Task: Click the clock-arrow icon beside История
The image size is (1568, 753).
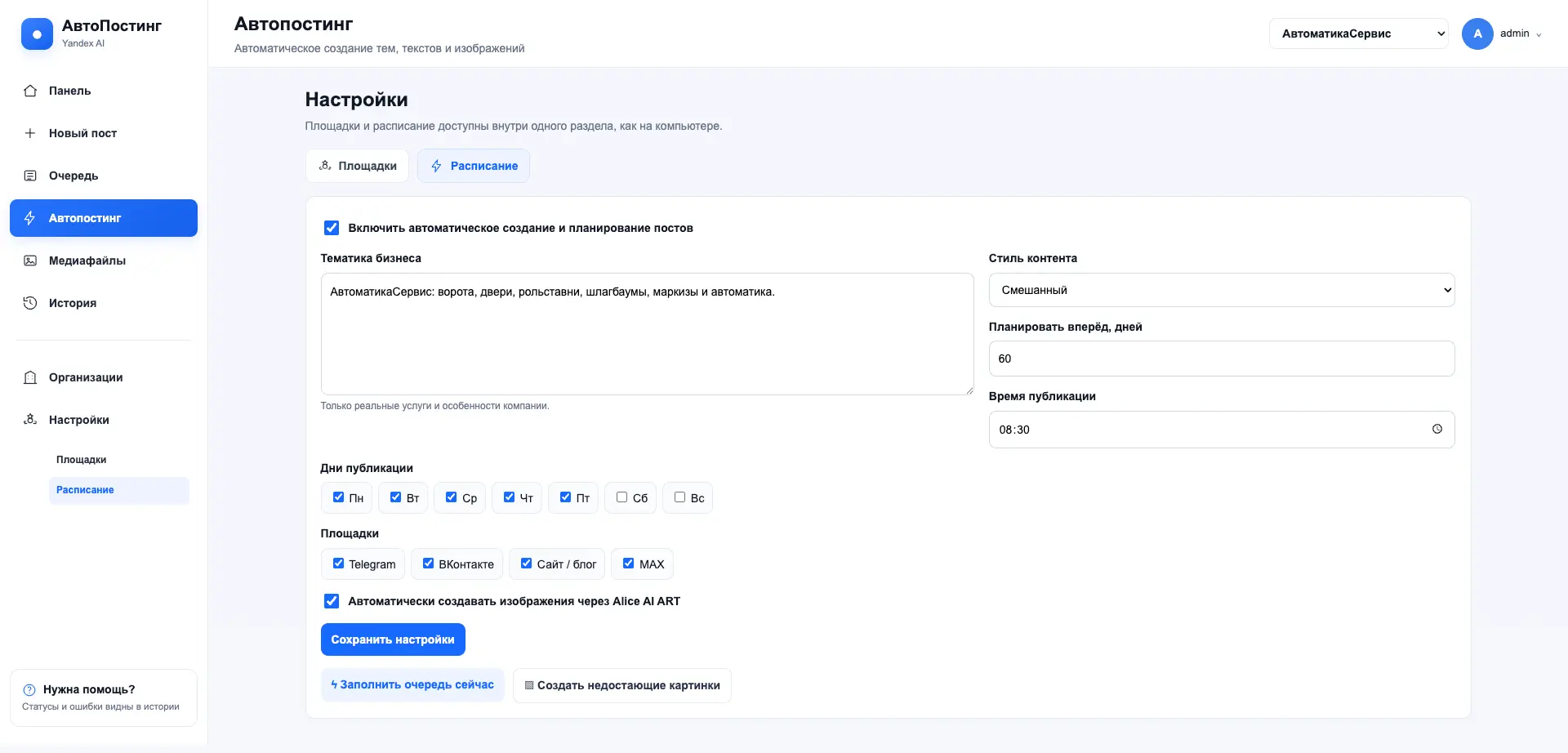Action: tap(30, 303)
